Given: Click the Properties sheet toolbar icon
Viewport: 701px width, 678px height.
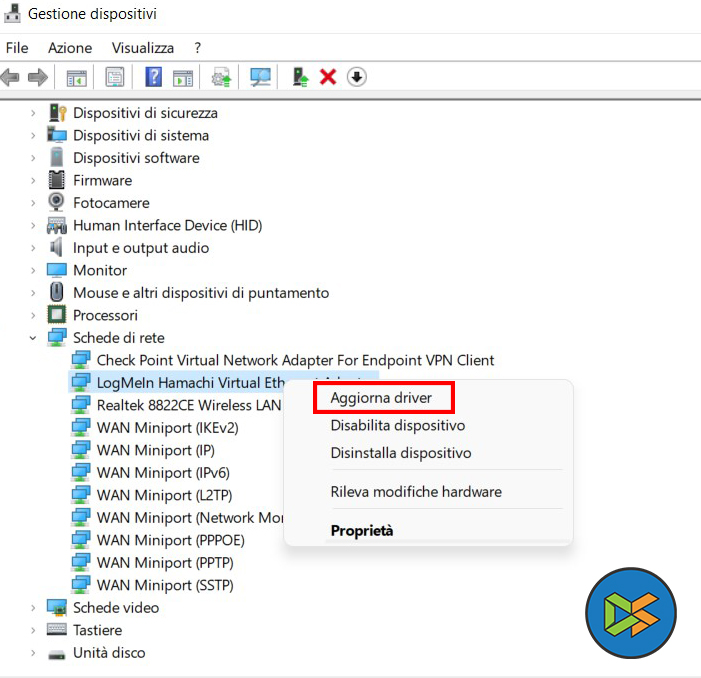Looking at the screenshot, I should pos(115,77).
